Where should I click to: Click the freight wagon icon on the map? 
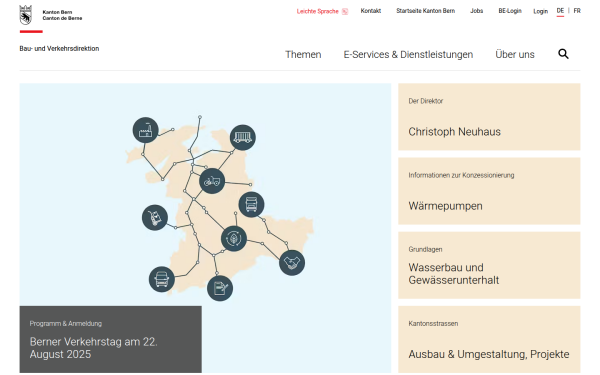point(243,137)
